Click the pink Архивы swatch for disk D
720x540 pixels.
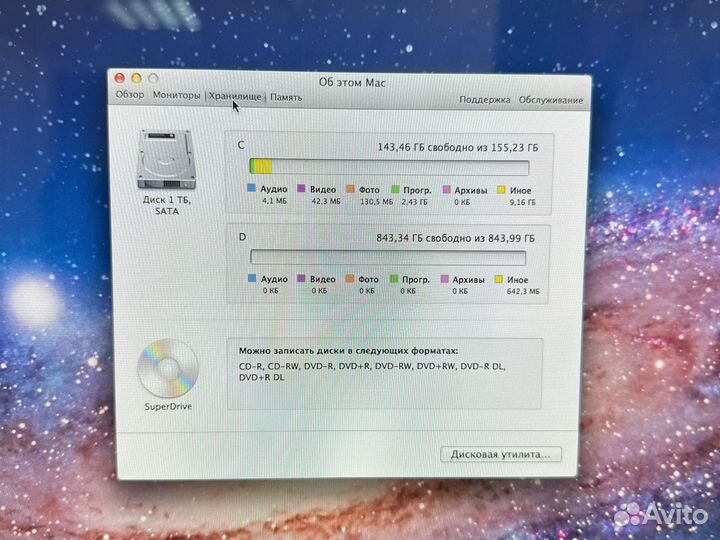[x=444, y=279]
